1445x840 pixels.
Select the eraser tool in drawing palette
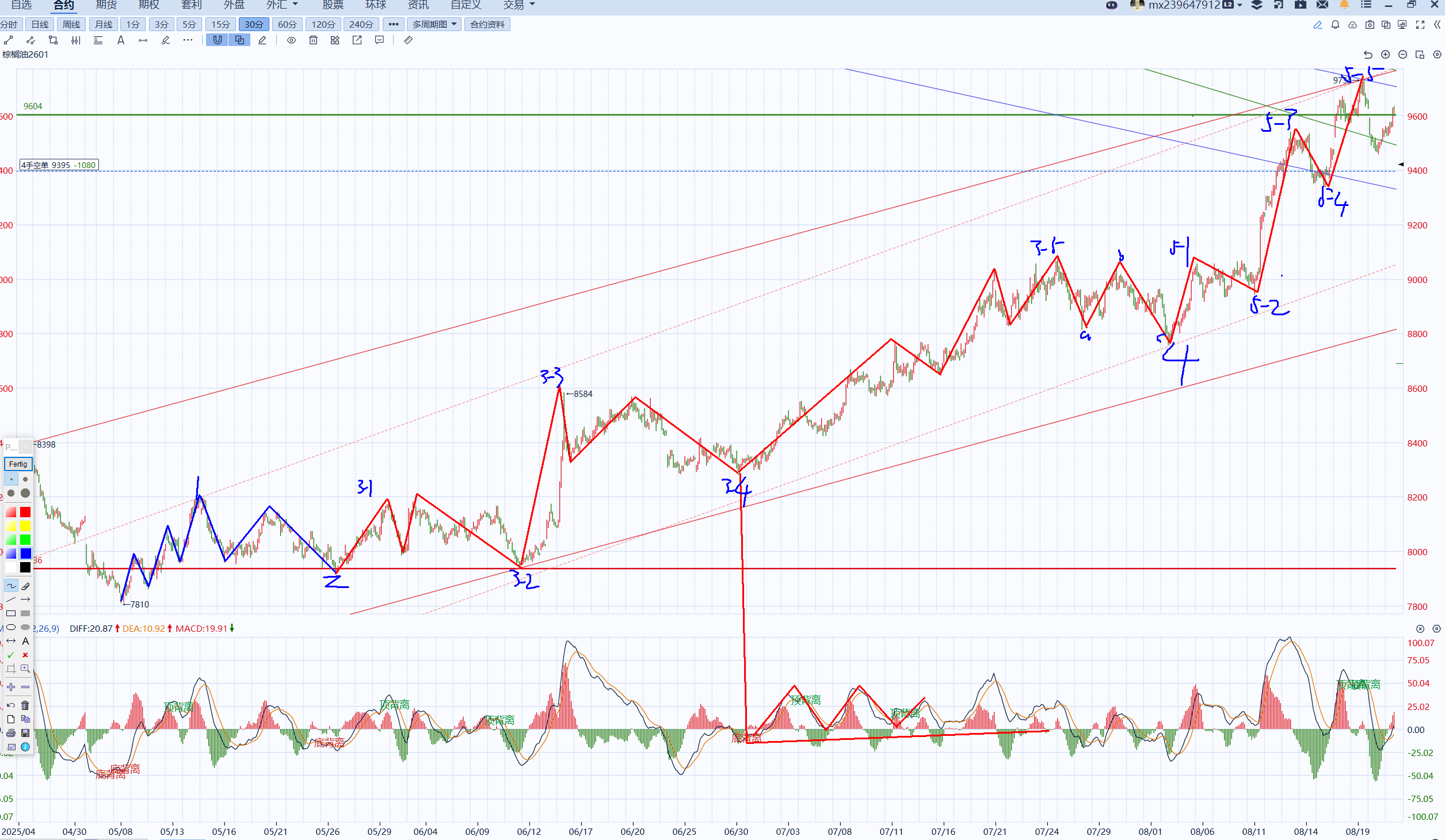[25, 586]
